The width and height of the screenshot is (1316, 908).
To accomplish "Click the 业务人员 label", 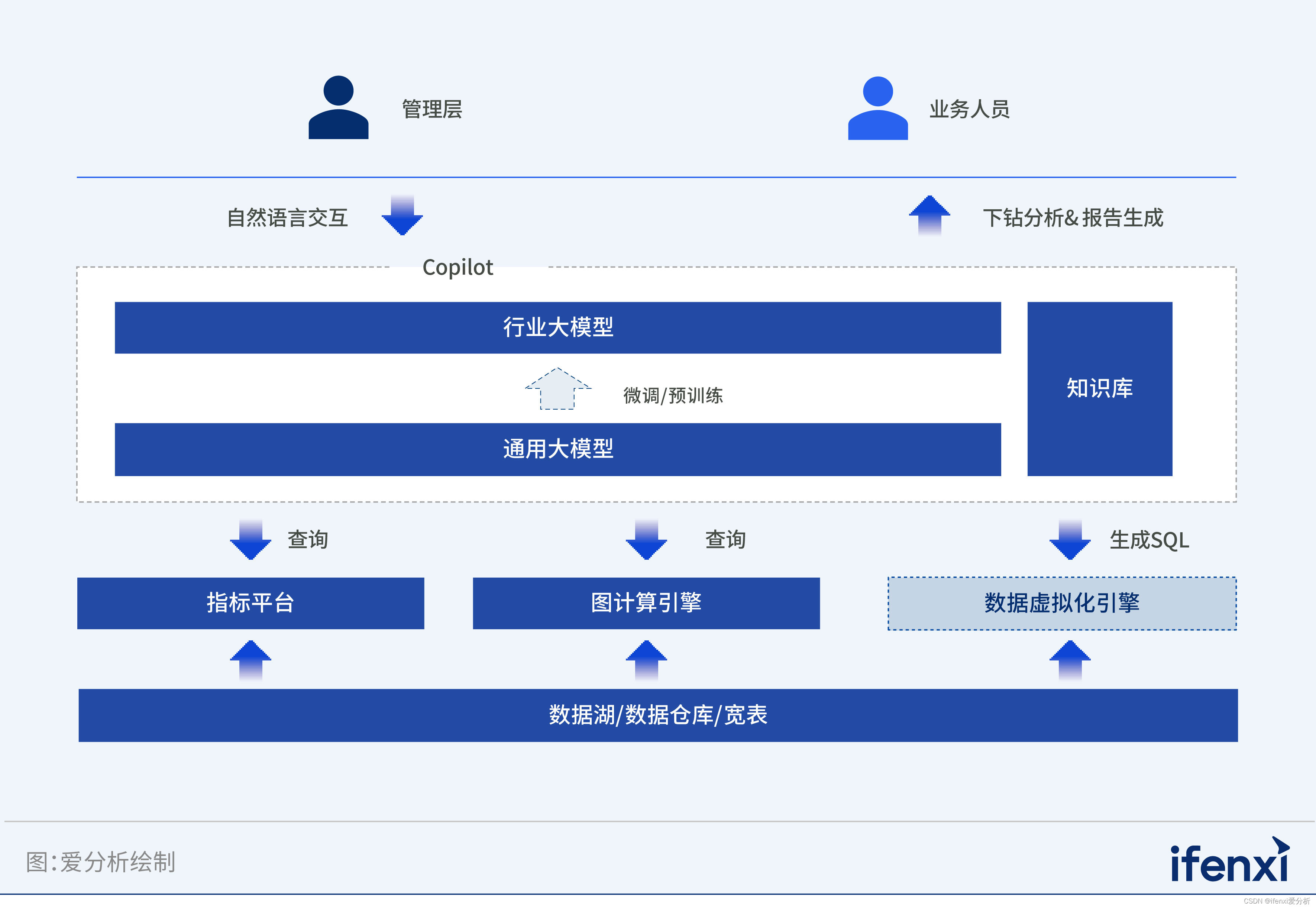I will point(970,109).
